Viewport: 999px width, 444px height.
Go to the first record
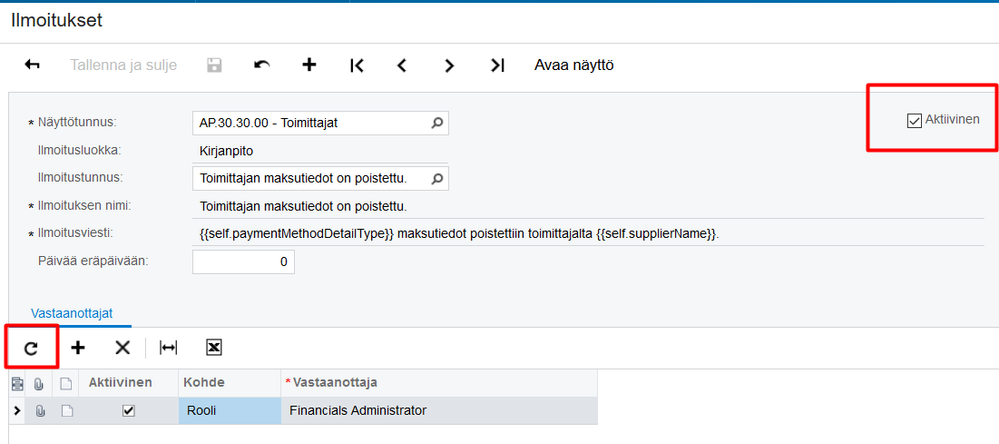(357, 65)
